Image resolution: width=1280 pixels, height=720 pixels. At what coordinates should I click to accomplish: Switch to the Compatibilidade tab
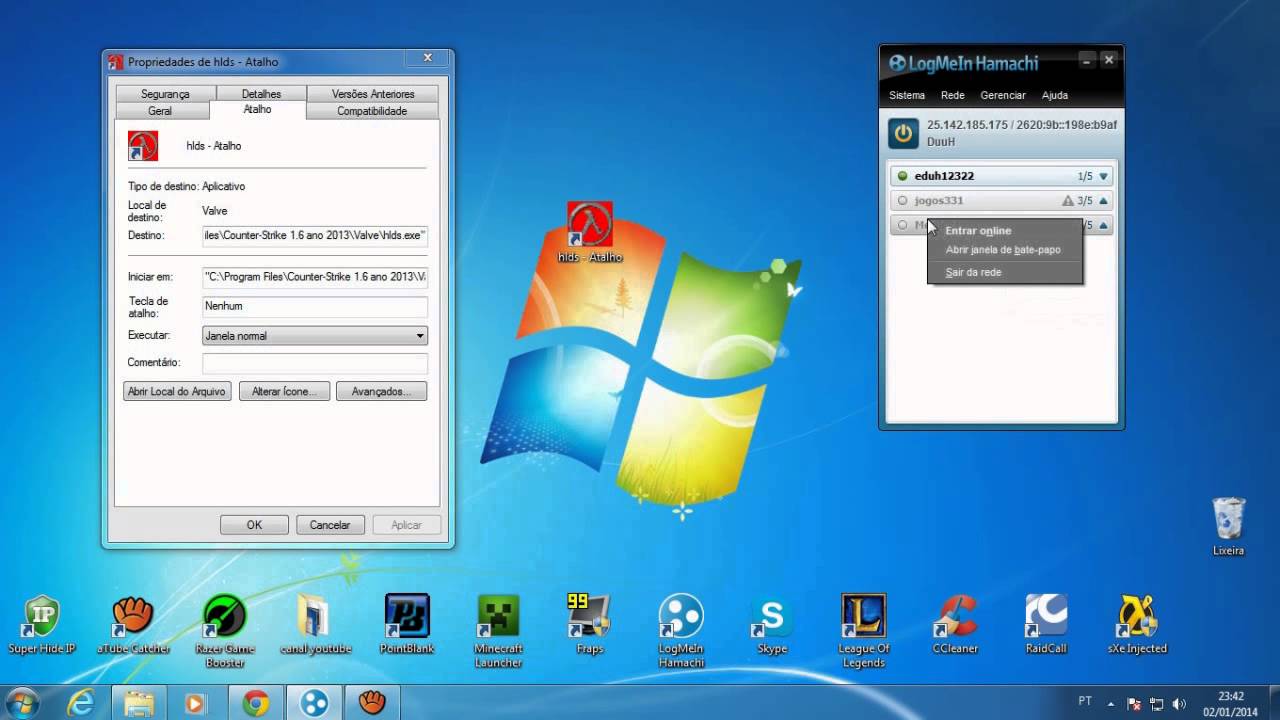(372, 111)
